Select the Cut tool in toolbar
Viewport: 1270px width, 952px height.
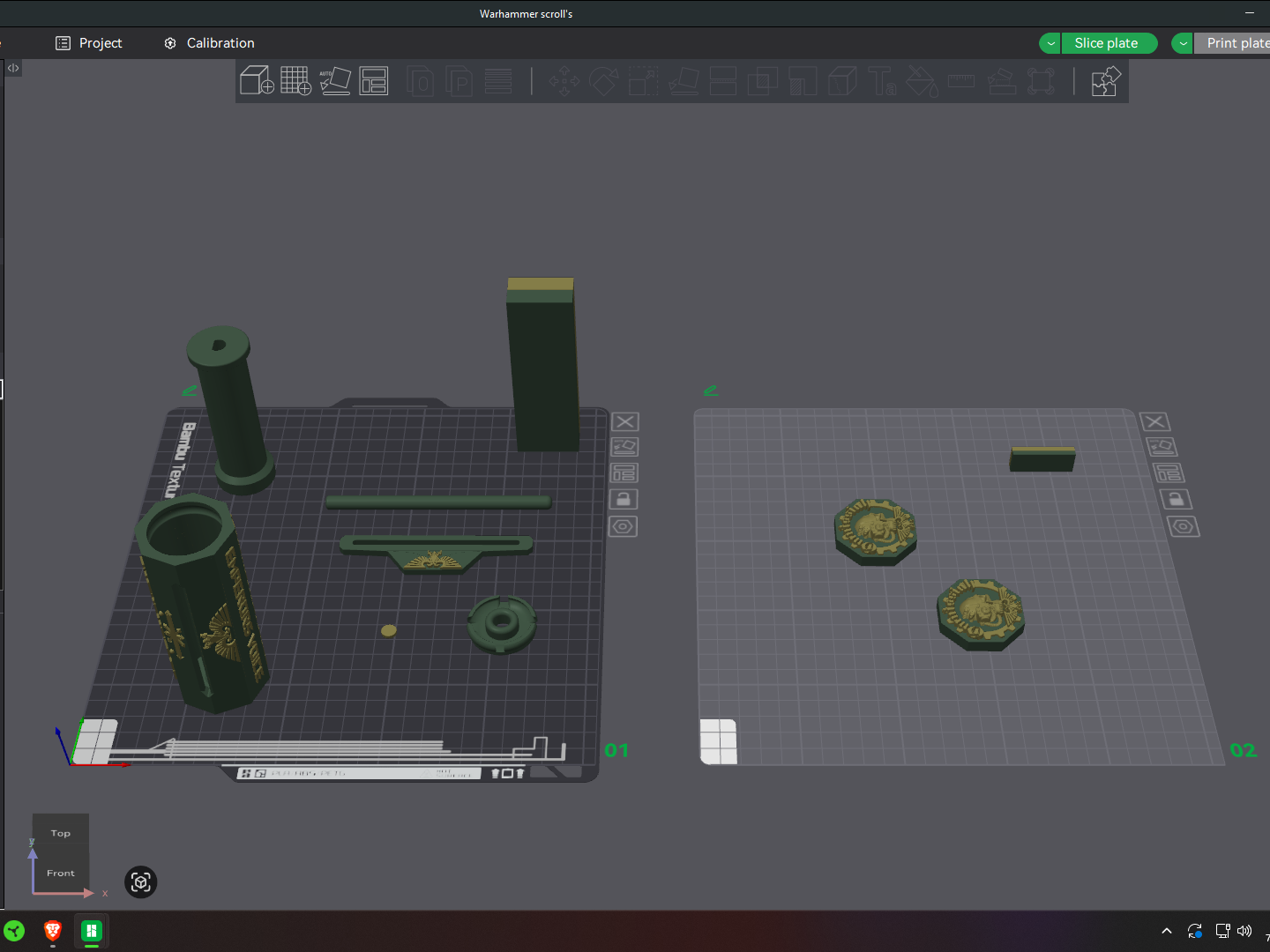click(723, 82)
